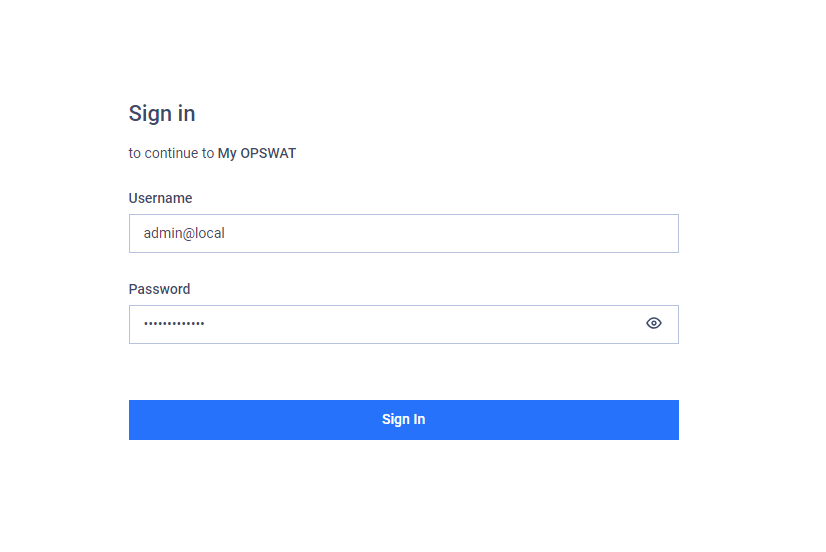The height and width of the screenshot is (552, 826).
Task: Show the password using the eye icon
Action: 653,323
